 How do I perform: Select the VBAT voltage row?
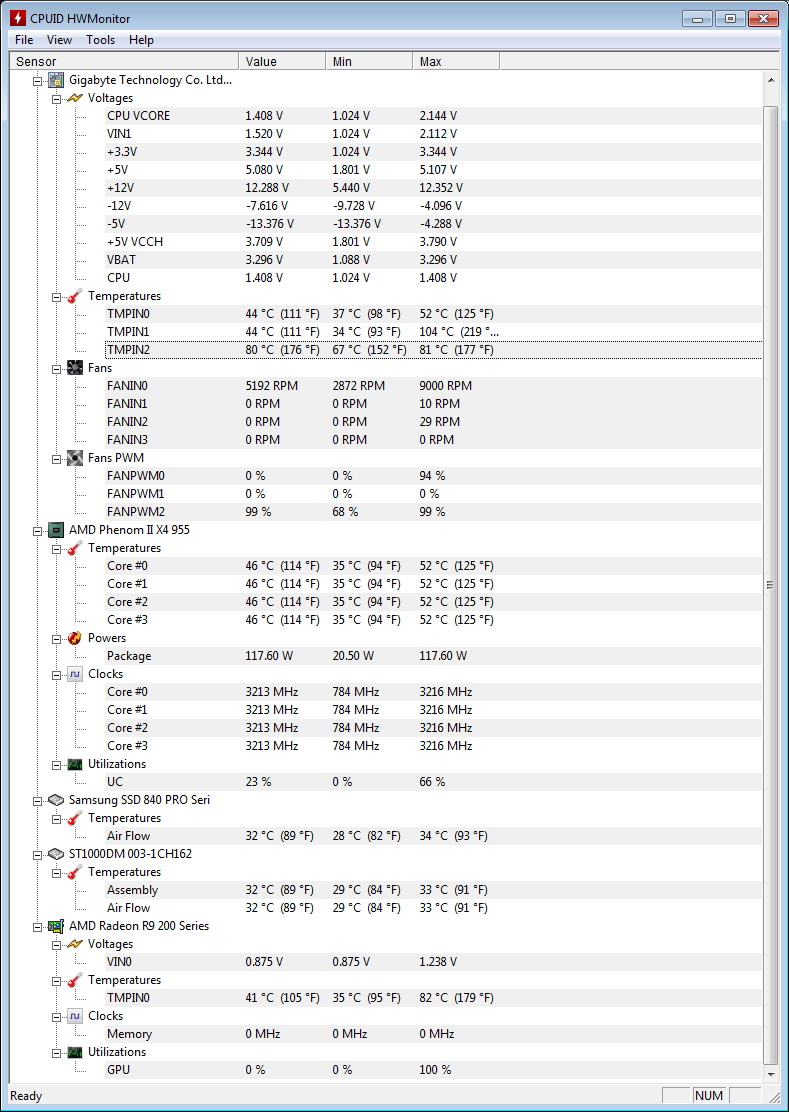click(x=433, y=260)
